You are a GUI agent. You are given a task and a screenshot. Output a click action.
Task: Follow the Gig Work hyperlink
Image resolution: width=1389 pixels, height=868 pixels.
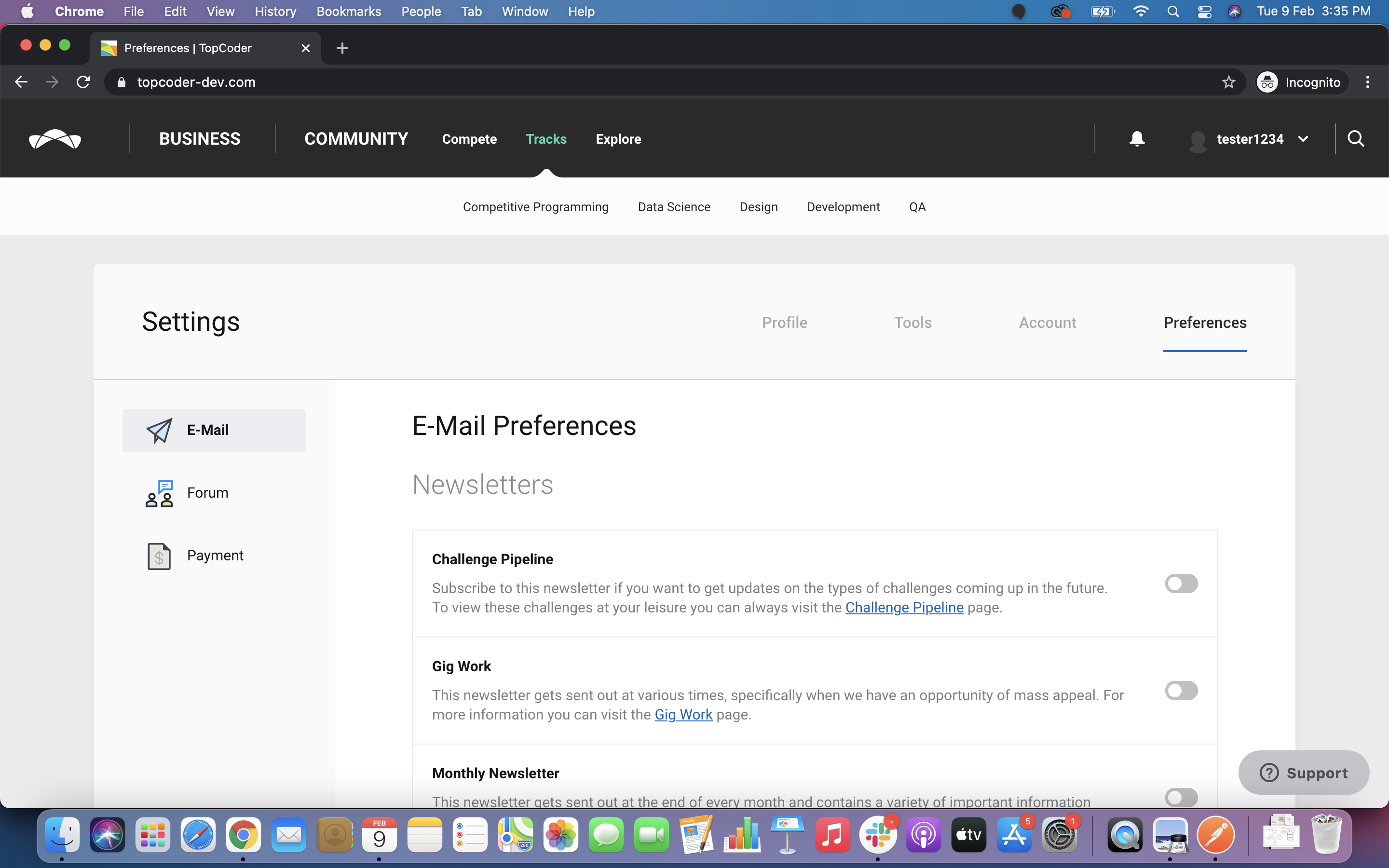pos(683,714)
